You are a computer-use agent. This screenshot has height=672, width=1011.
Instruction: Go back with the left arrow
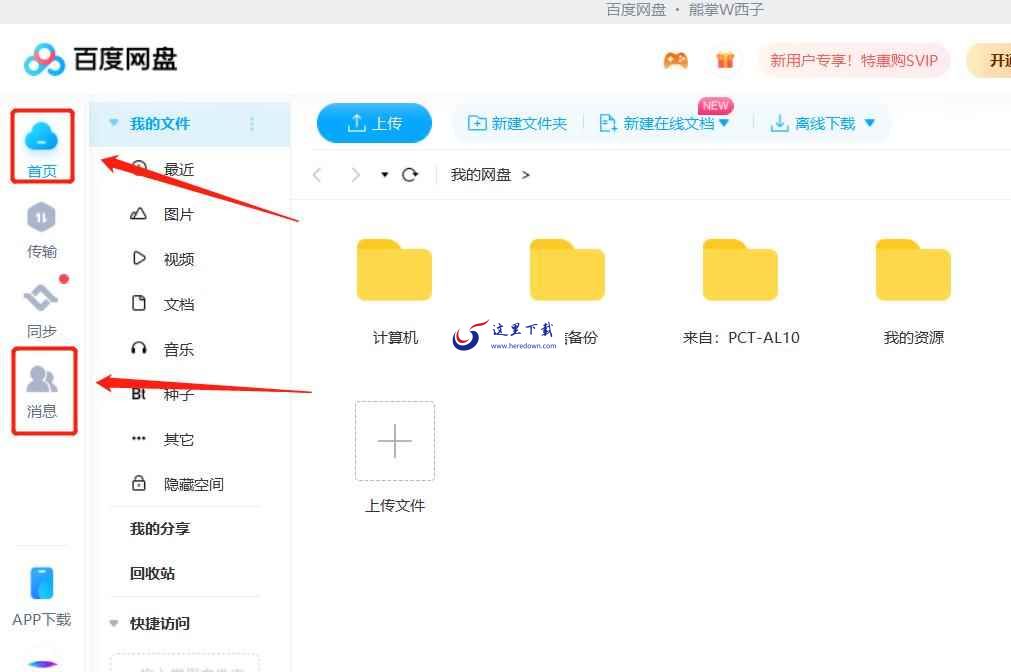(317, 175)
